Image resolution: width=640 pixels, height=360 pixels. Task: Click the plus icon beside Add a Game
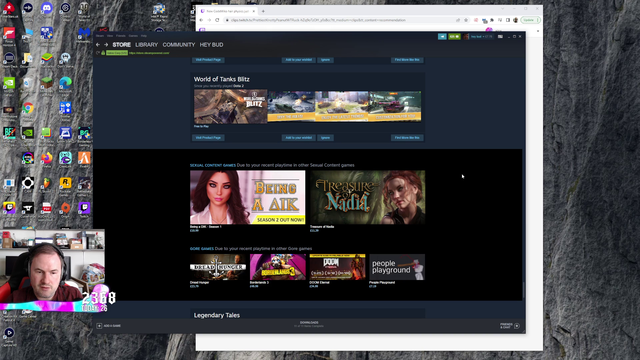coord(99,326)
